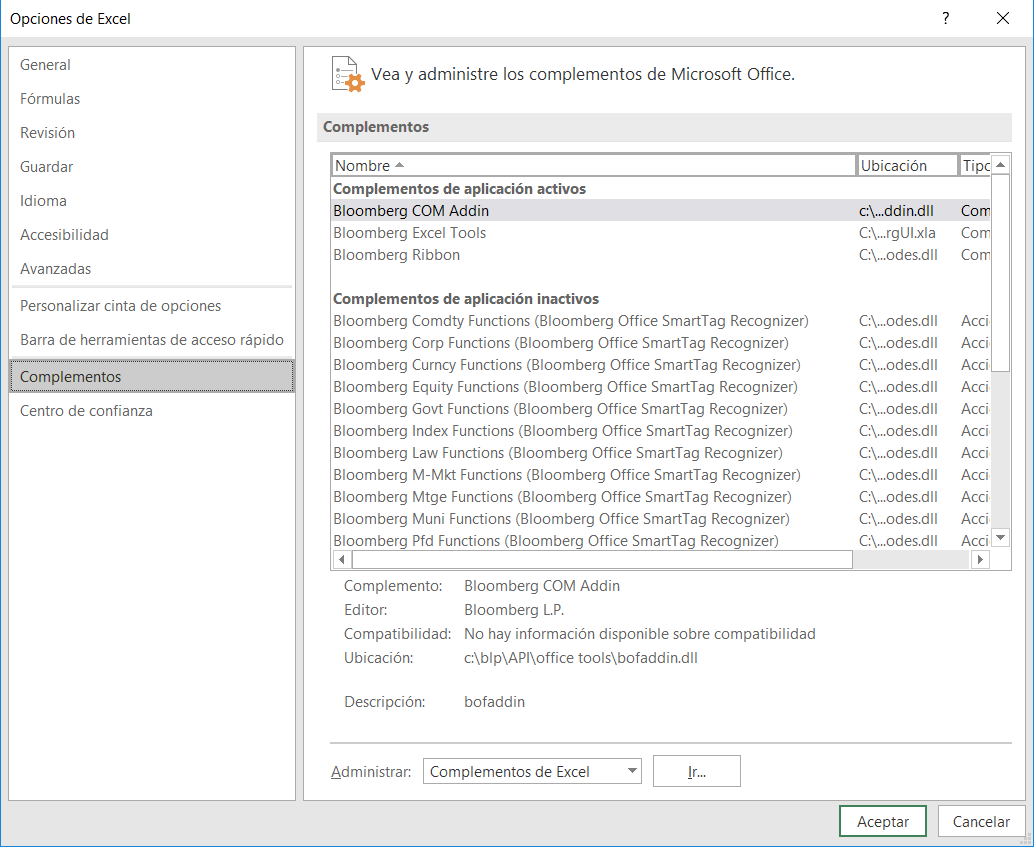Viewport: 1034px width, 847px height.
Task: Open the Administrar dropdown Complementos de Excel
Action: (x=532, y=771)
